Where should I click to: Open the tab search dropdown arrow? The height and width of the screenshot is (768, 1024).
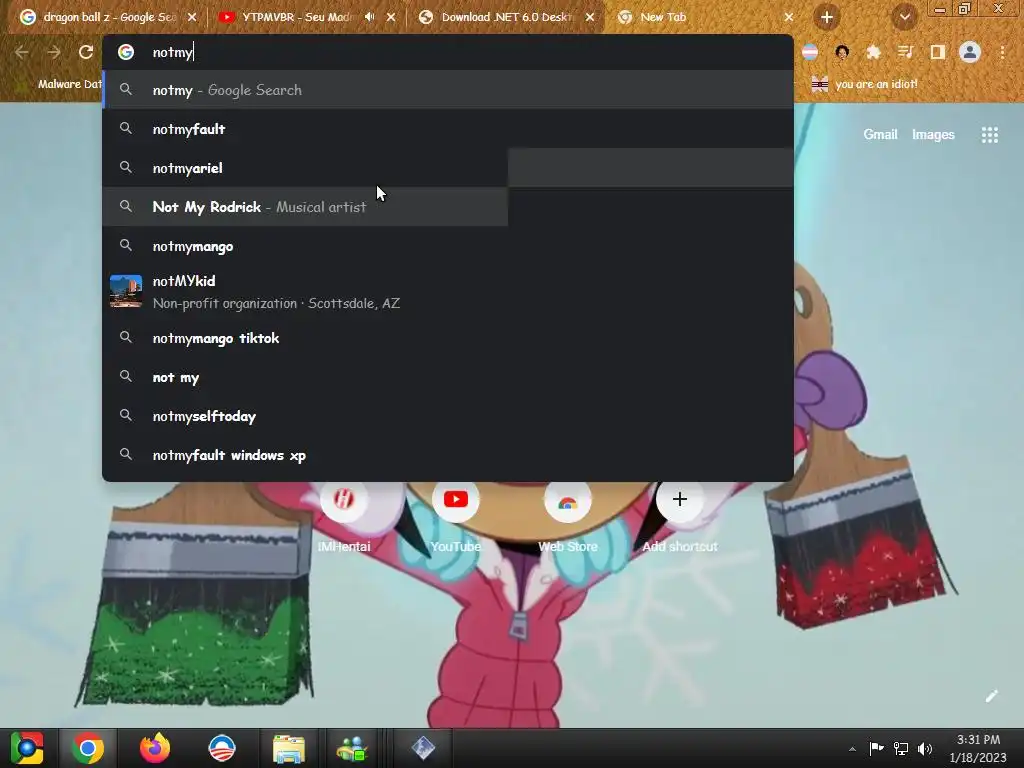(904, 18)
